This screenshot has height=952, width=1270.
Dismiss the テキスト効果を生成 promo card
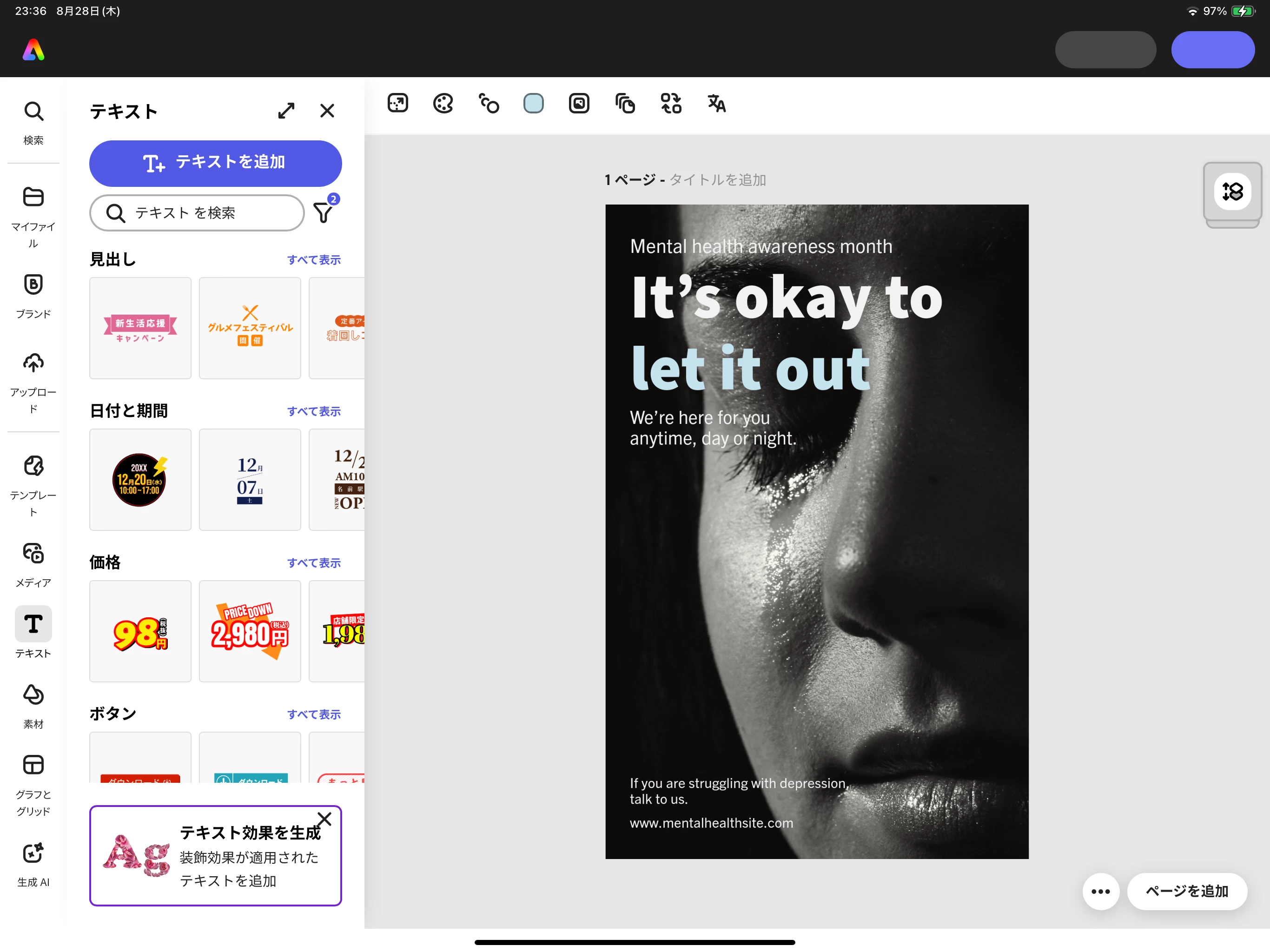tap(324, 819)
